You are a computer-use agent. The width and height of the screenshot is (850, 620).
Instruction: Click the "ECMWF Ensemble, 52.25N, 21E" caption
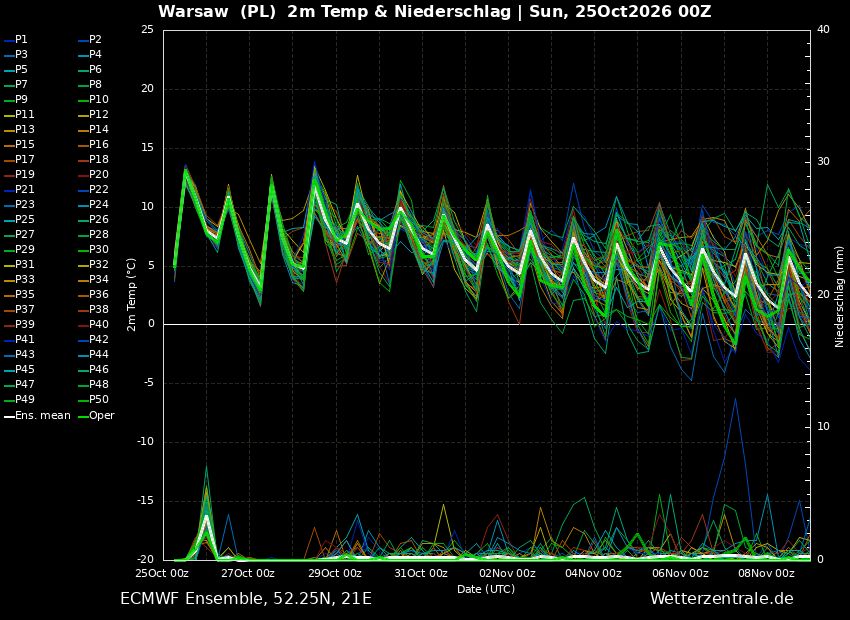click(246, 599)
